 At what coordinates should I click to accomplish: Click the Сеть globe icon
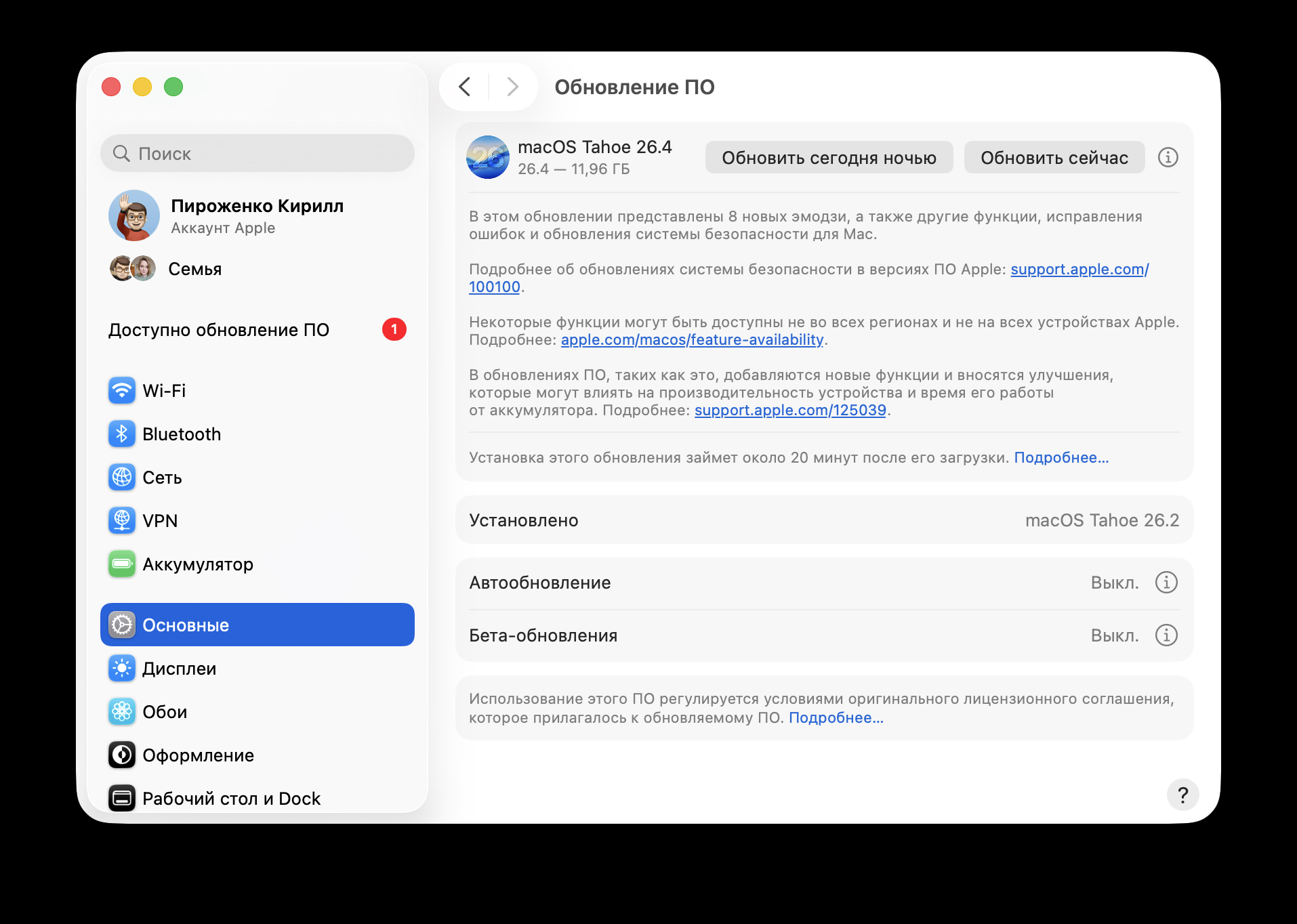tap(121, 477)
